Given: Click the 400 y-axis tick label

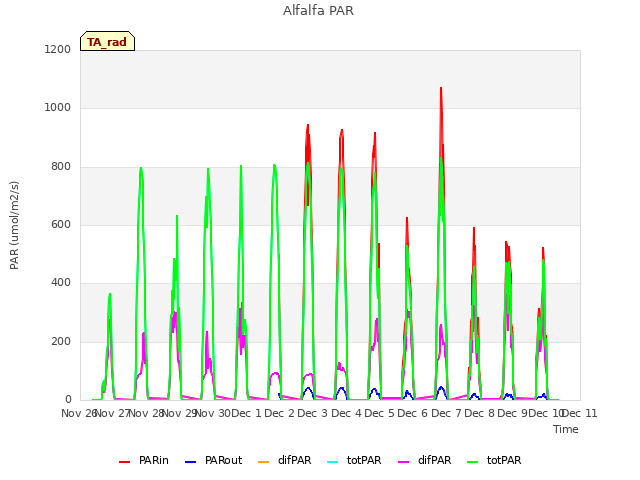Looking at the screenshot, I should [61, 282].
